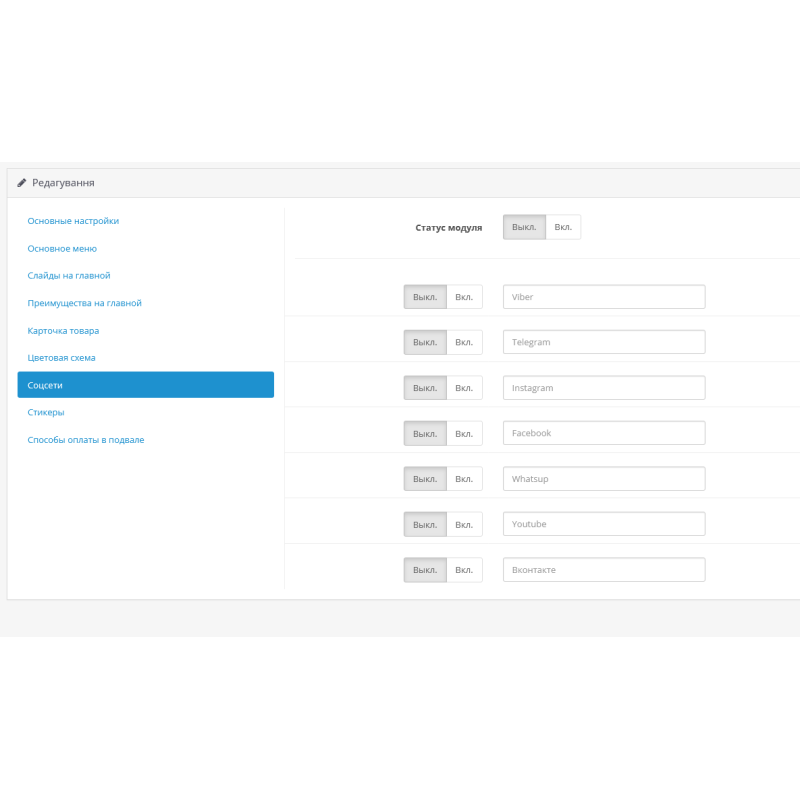800x800 pixels.
Task: Open Преимущества на главной section
Action: click(84, 302)
